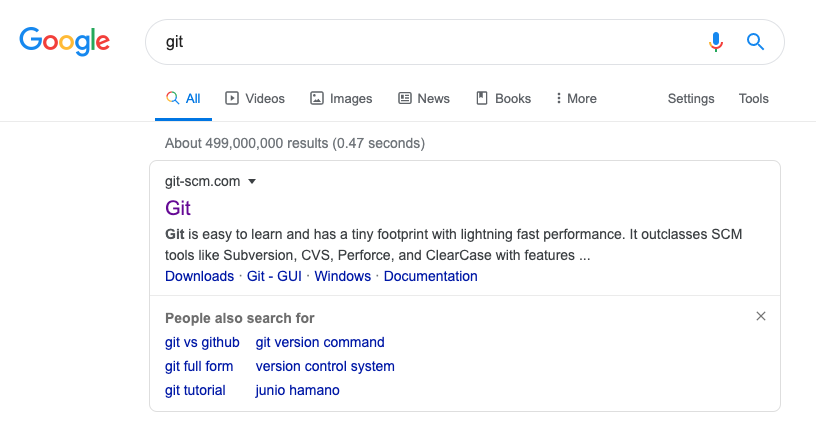
Task: Open the Git result title link
Action: pyautogui.click(x=178, y=208)
